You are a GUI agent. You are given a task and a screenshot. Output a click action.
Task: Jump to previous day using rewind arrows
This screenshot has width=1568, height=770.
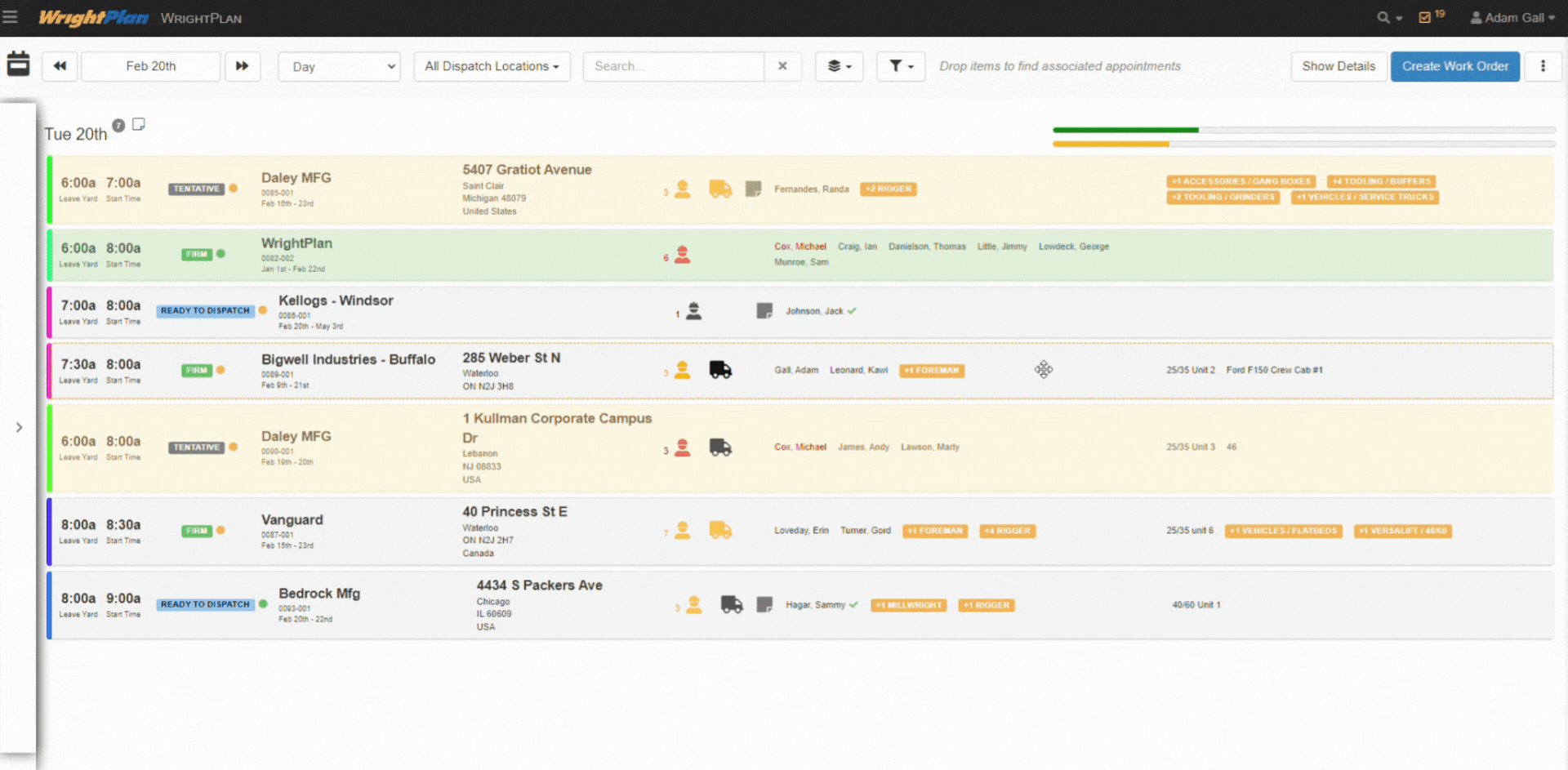click(x=58, y=66)
